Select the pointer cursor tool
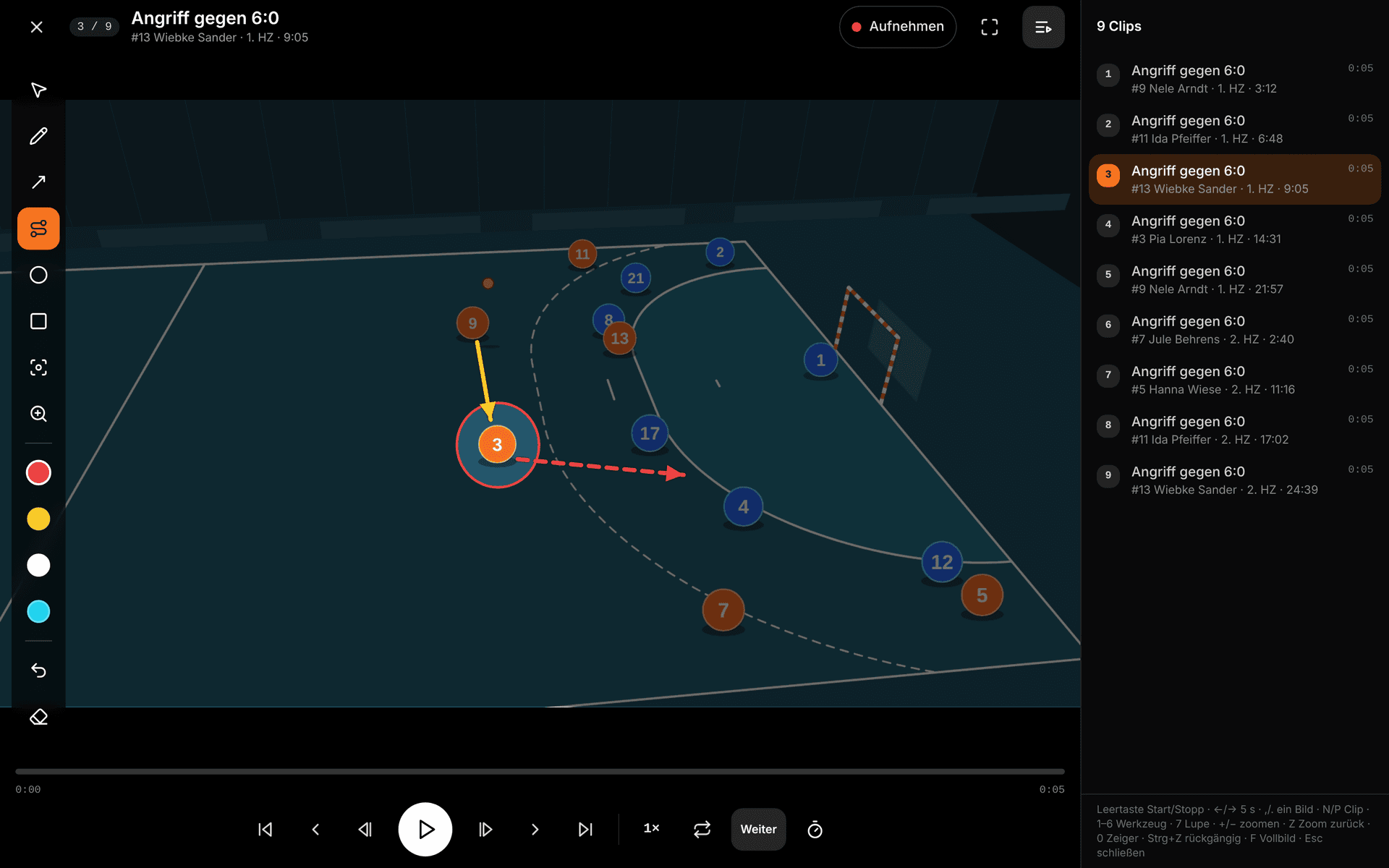The width and height of the screenshot is (1389, 868). 38,90
